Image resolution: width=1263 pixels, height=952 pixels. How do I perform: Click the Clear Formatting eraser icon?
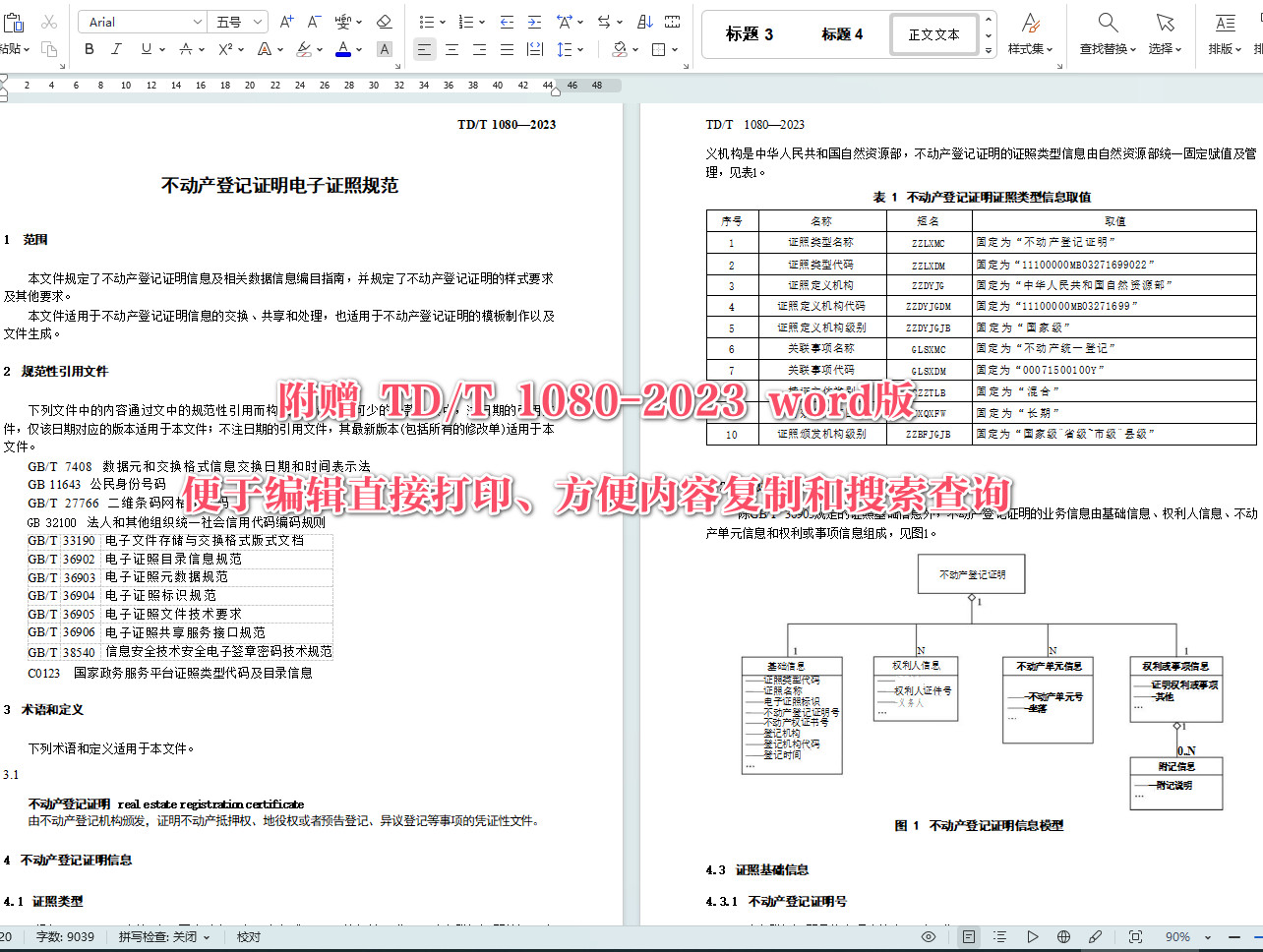(x=384, y=21)
